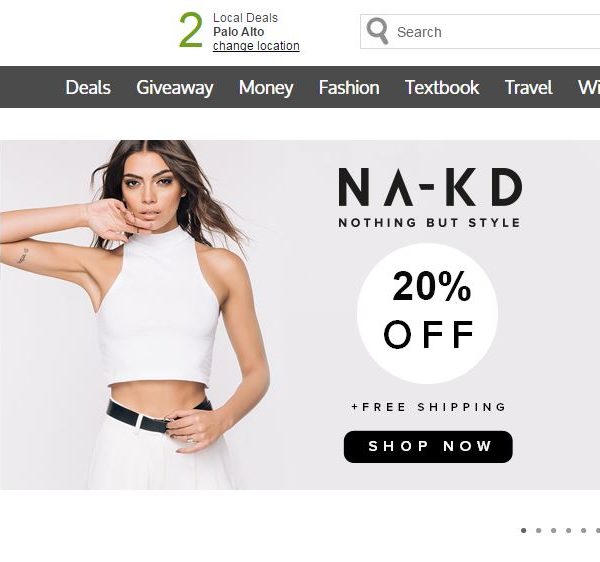Image resolution: width=600 pixels, height=562 pixels.
Task: Select the first carousel slide dot
Action: tap(523, 530)
